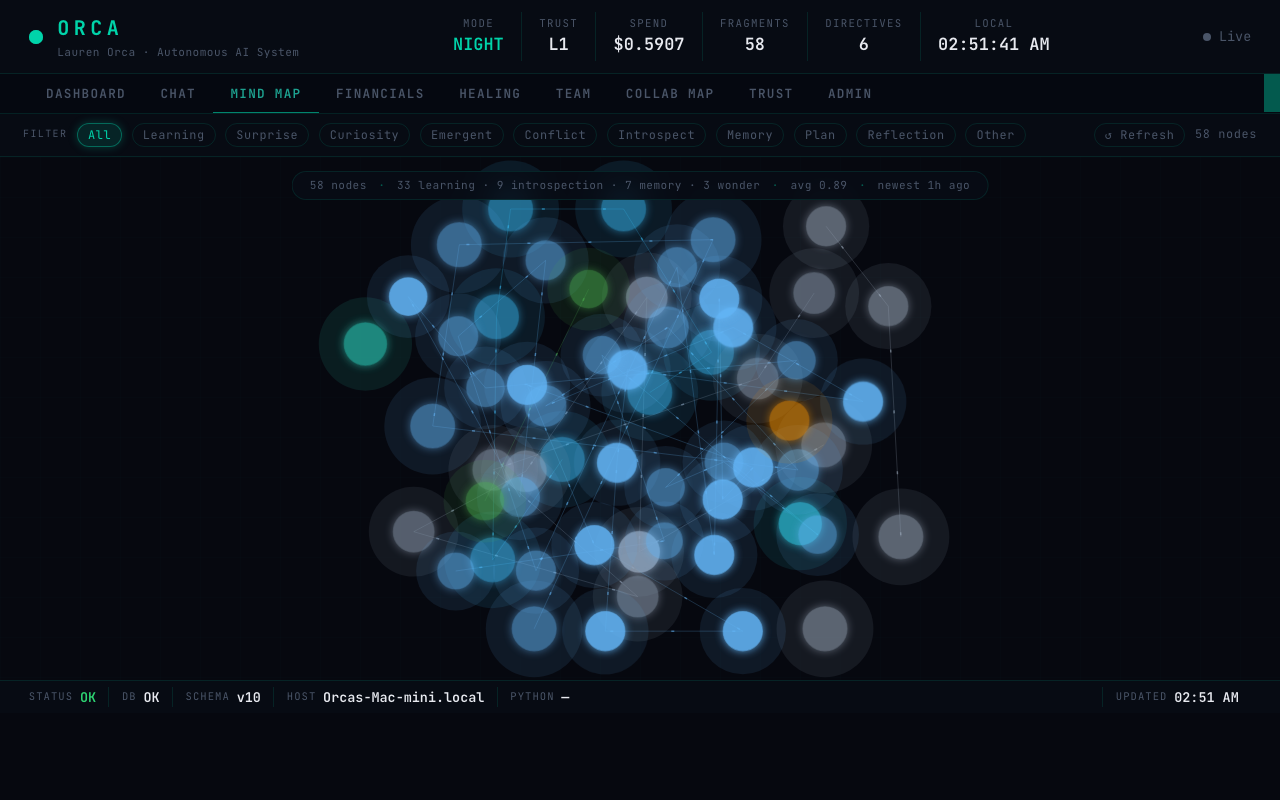Viewport: 1280px width, 800px height.
Task: Click the large teal node on the left
Action: pyautogui.click(x=365, y=343)
